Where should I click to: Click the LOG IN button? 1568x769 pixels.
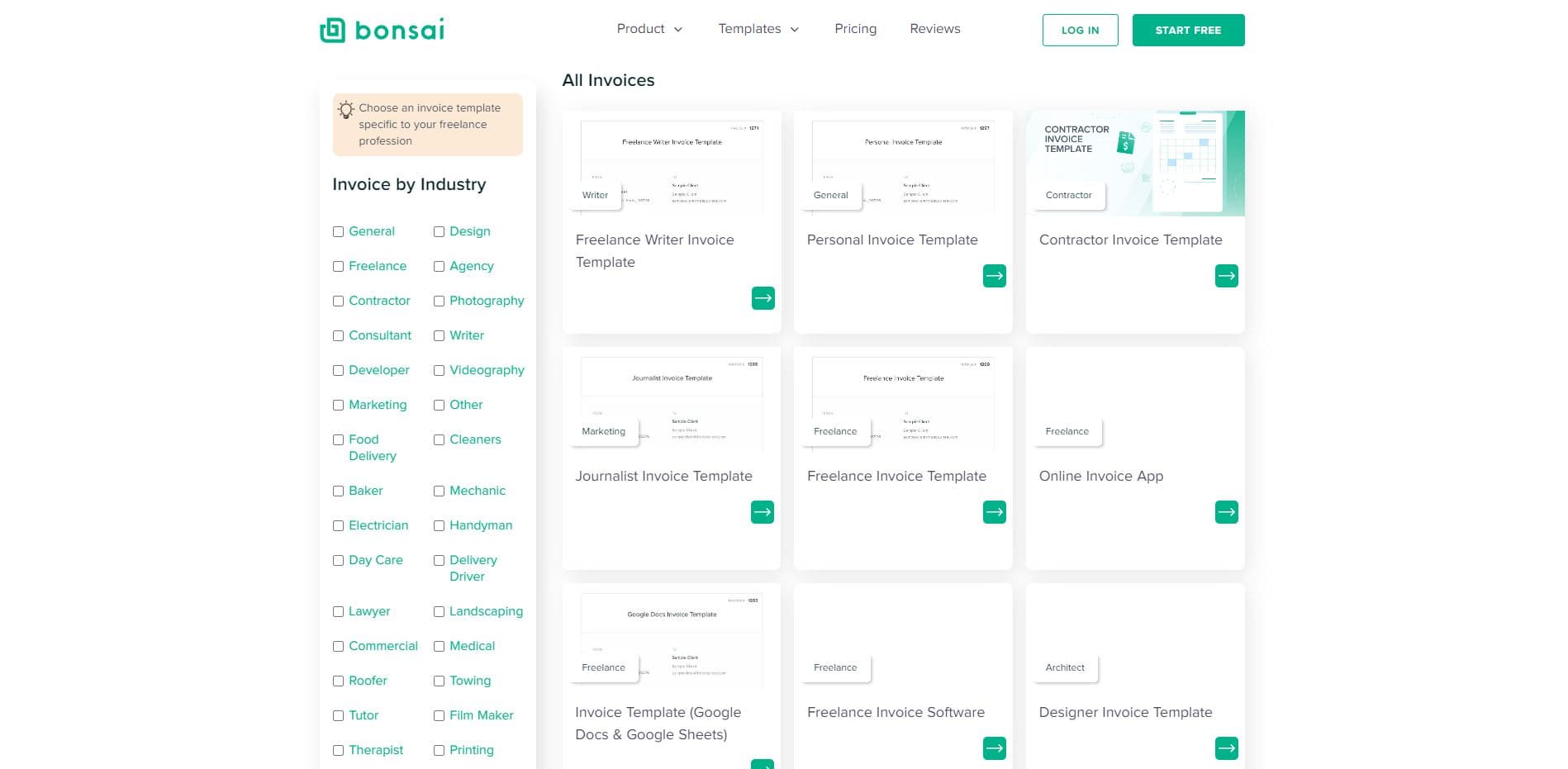pyautogui.click(x=1080, y=31)
